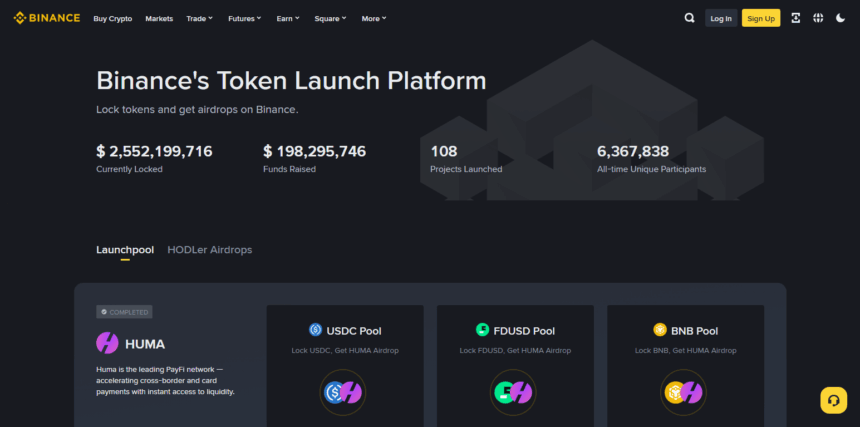The height and width of the screenshot is (427, 860).
Task: Expand the Square dropdown menu
Action: [x=331, y=18]
